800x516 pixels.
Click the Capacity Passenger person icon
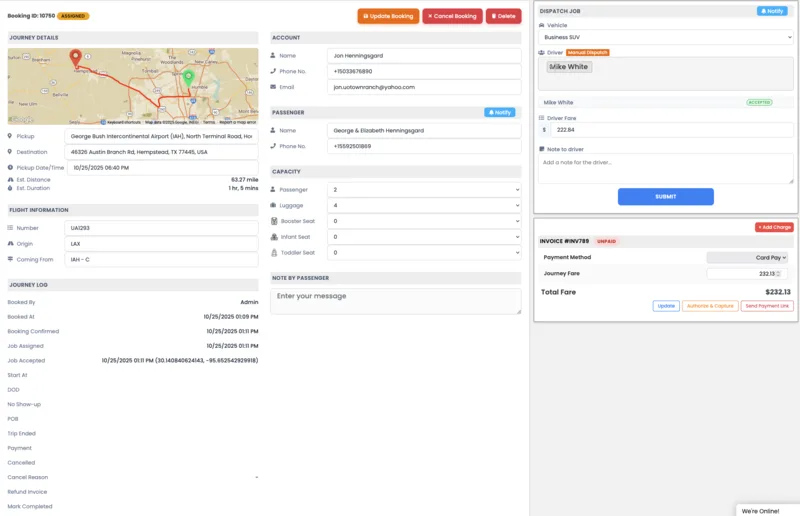click(x=273, y=189)
